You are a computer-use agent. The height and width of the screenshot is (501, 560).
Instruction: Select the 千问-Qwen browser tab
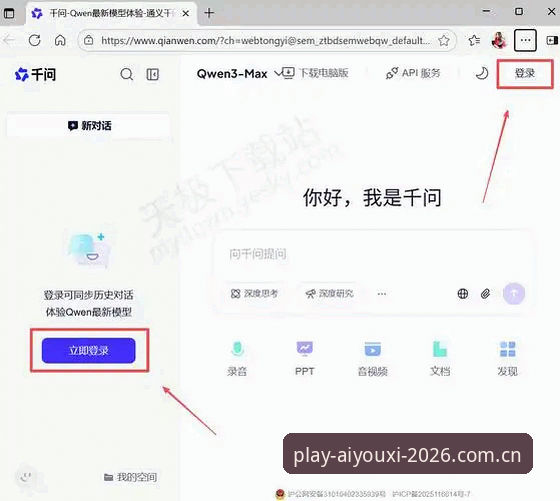(111, 13)
